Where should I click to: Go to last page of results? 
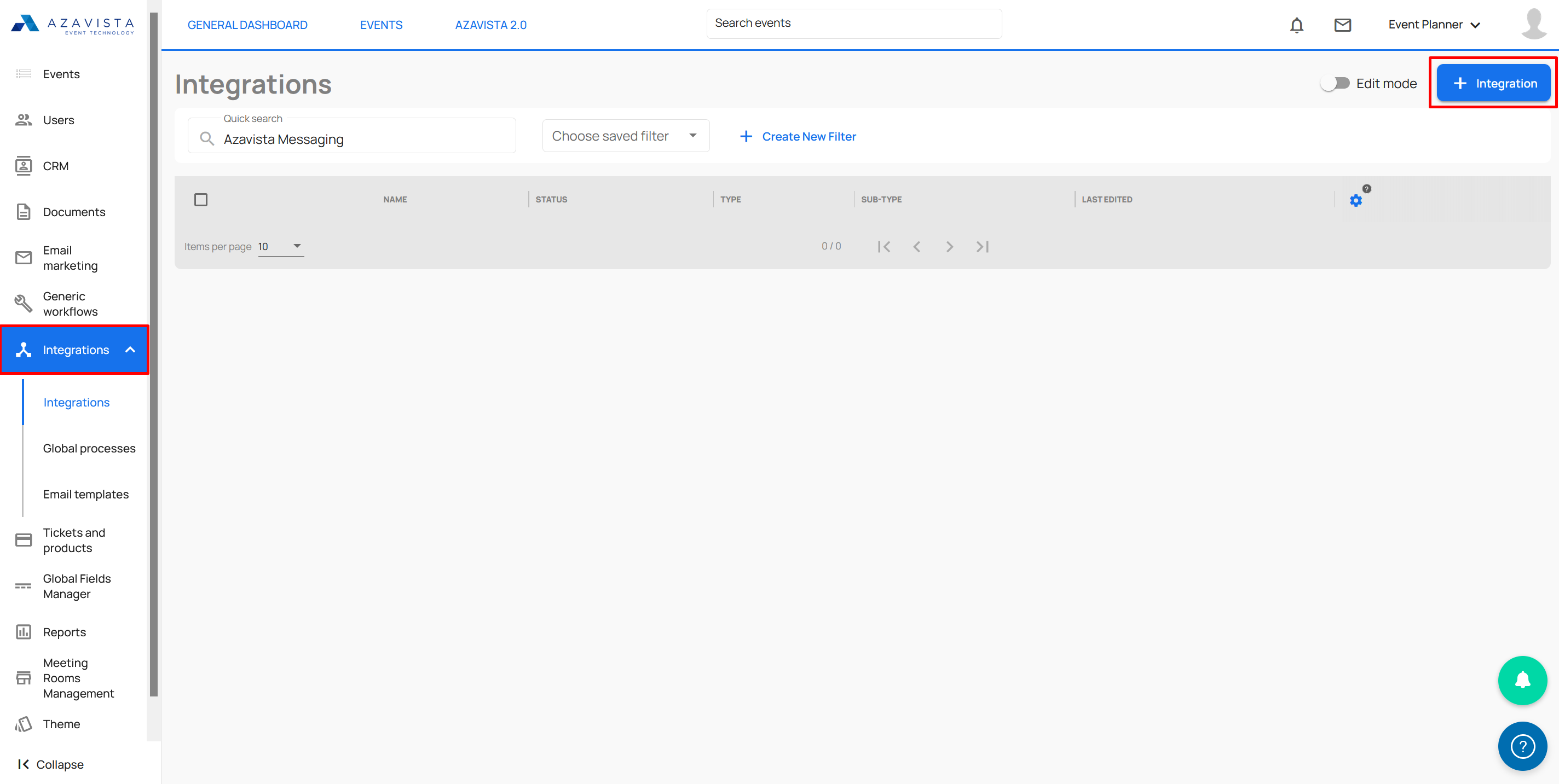pos(982,247)
